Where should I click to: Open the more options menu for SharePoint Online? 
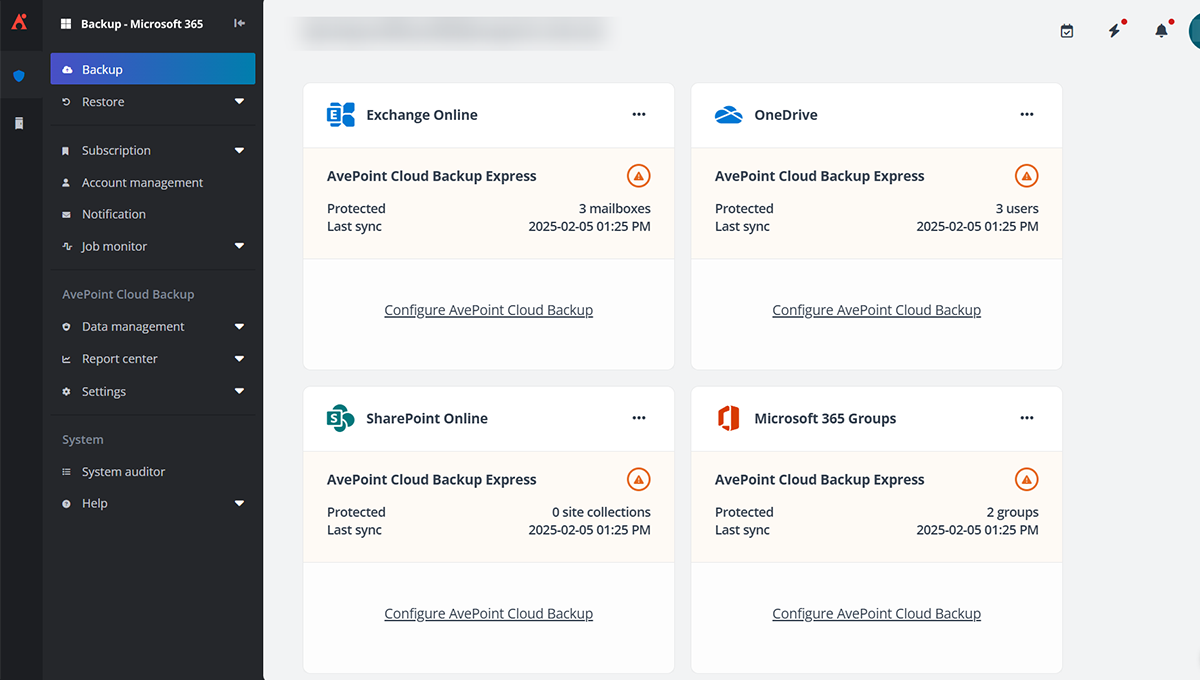click(639, 419)
